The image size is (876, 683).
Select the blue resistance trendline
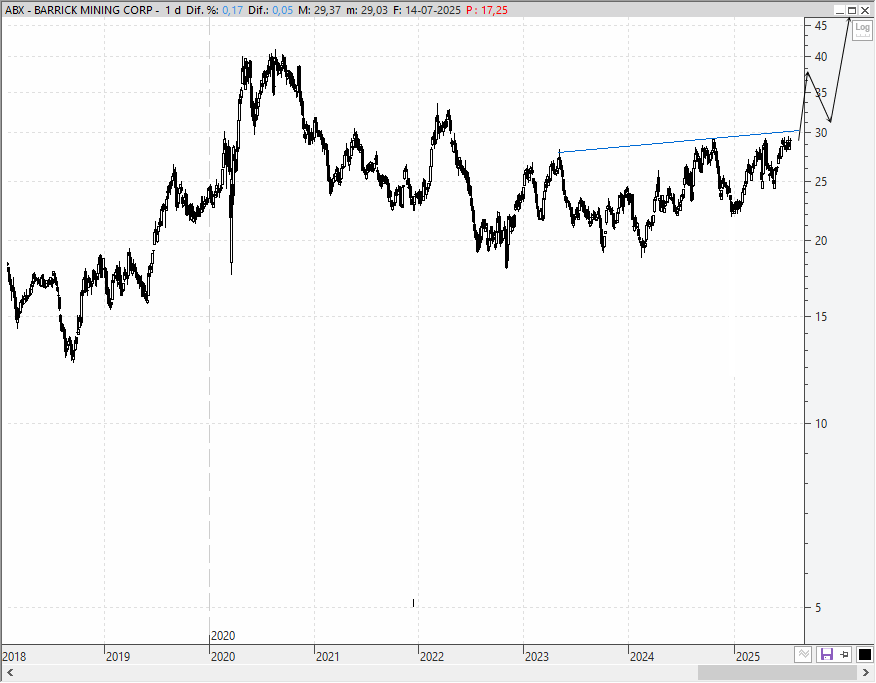click(x=679, y=141)
